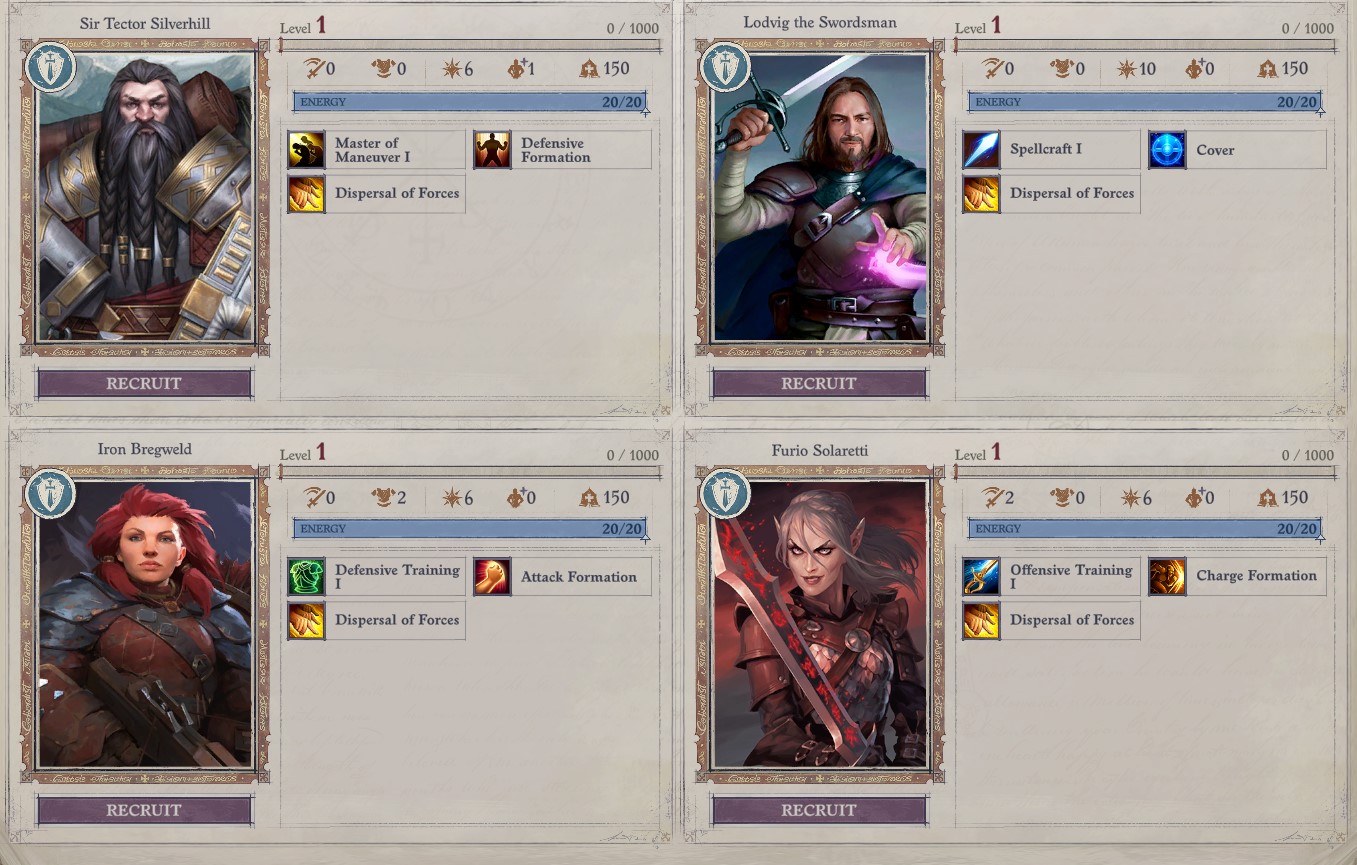Image resolution: width=1357 pixels, height=865 pixels.
Task: Click Furio's Offensive Training I icon
Action: (981, 577)
